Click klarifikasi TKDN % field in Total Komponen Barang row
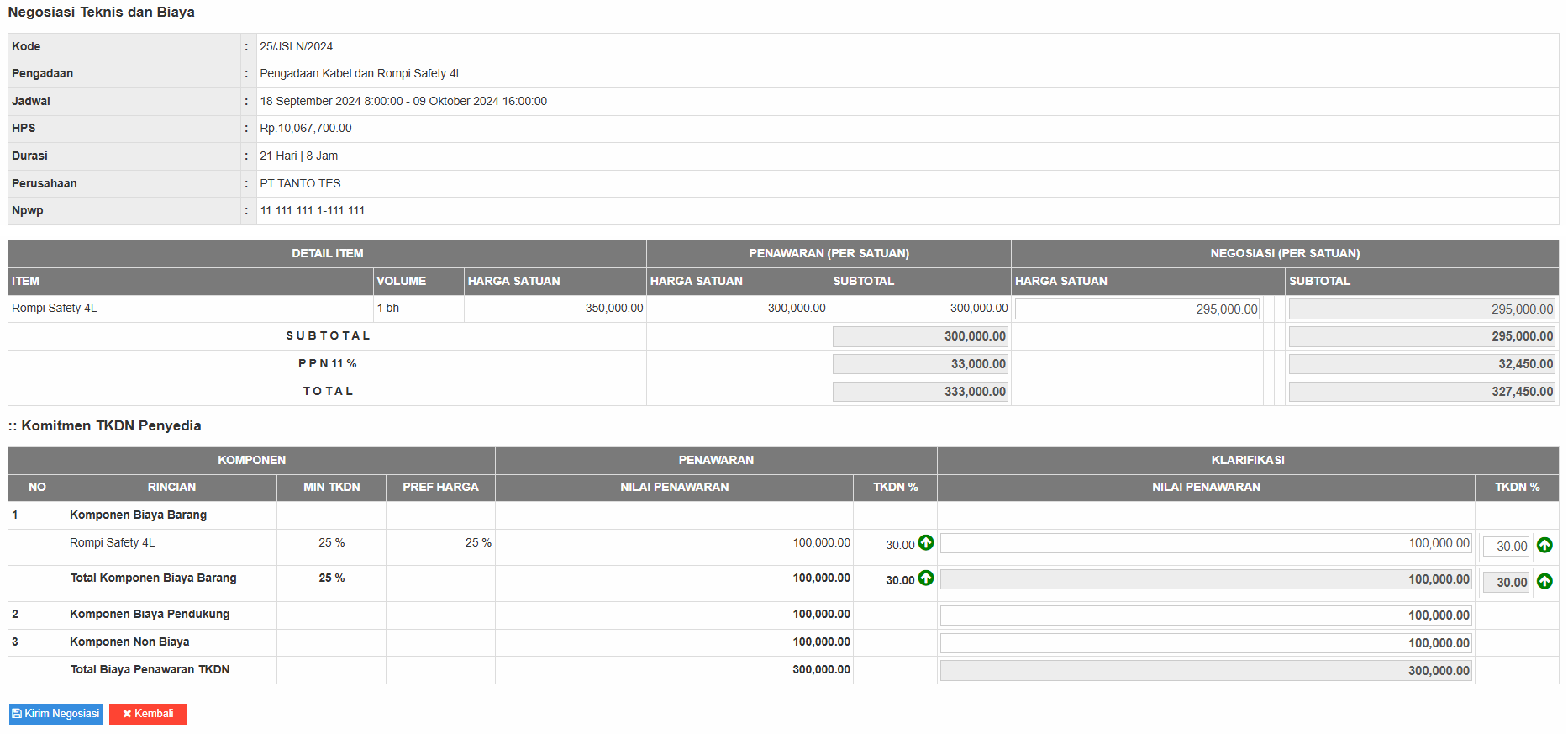The image size is (1568, 734). 1506,583
